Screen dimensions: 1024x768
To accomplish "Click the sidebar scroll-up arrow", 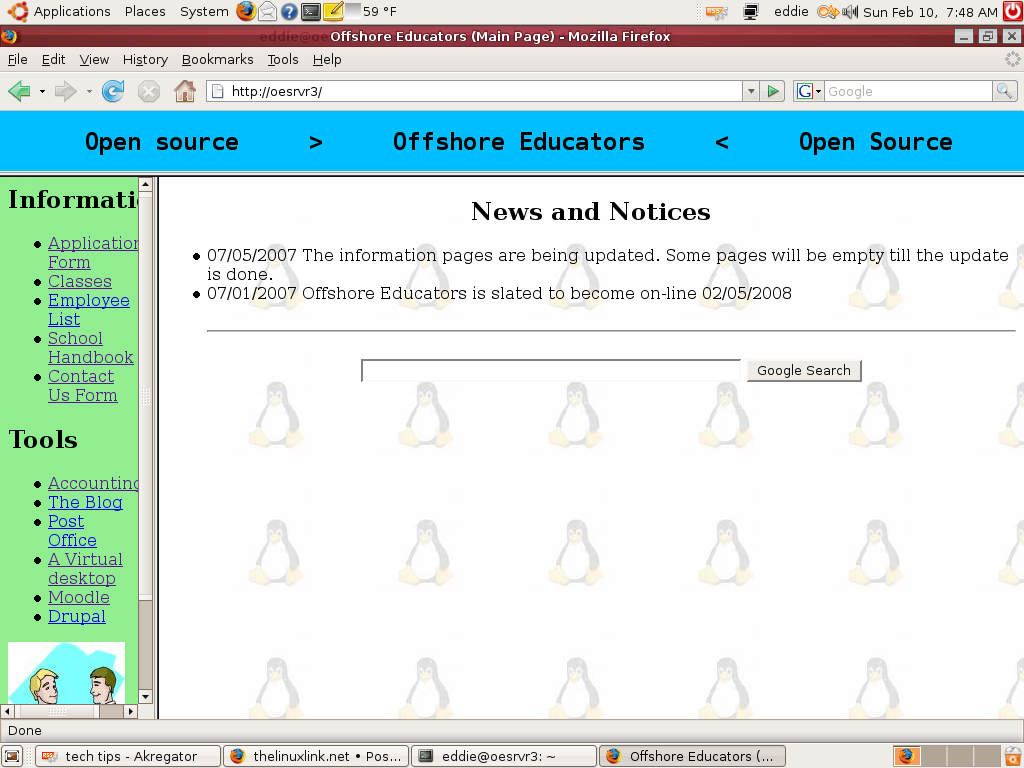I will point(146,185).
